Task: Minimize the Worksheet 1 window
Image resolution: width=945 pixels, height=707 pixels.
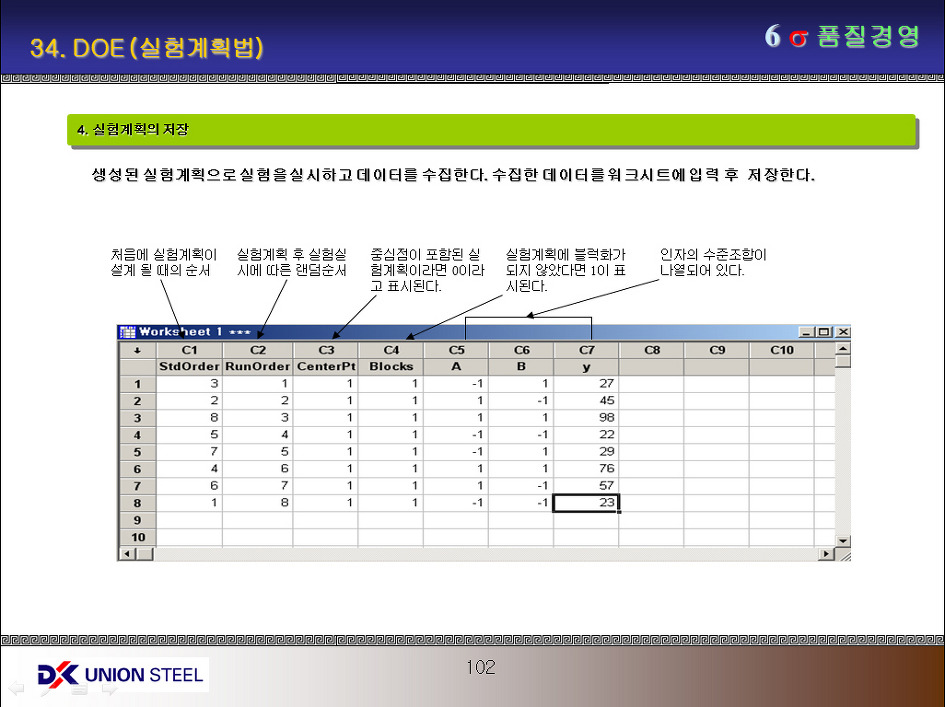Action: click(x=807, y=332)
